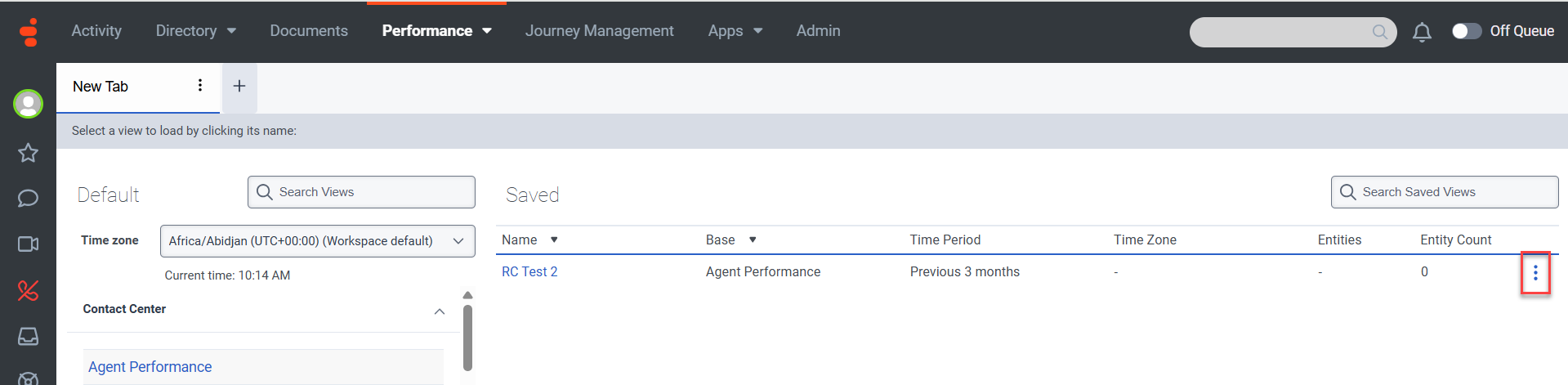Open the Agent Performance default view
This screenshot has height=385, width=1568.
pos(150,367)
